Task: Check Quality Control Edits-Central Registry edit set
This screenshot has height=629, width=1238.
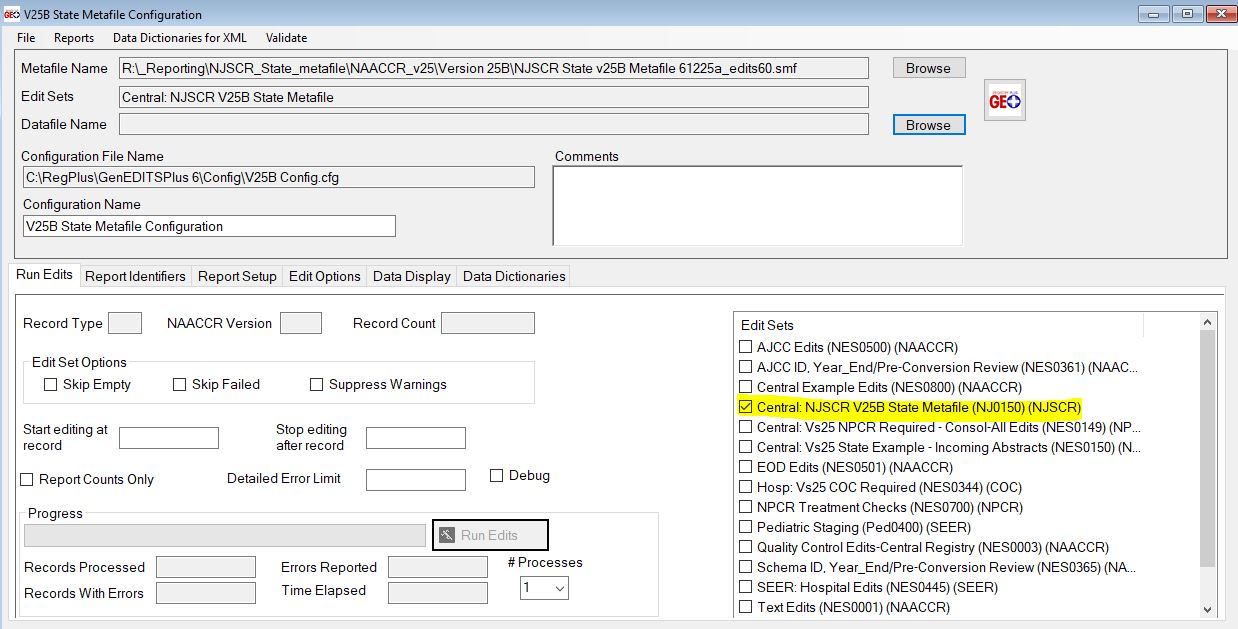Action: 745,547
